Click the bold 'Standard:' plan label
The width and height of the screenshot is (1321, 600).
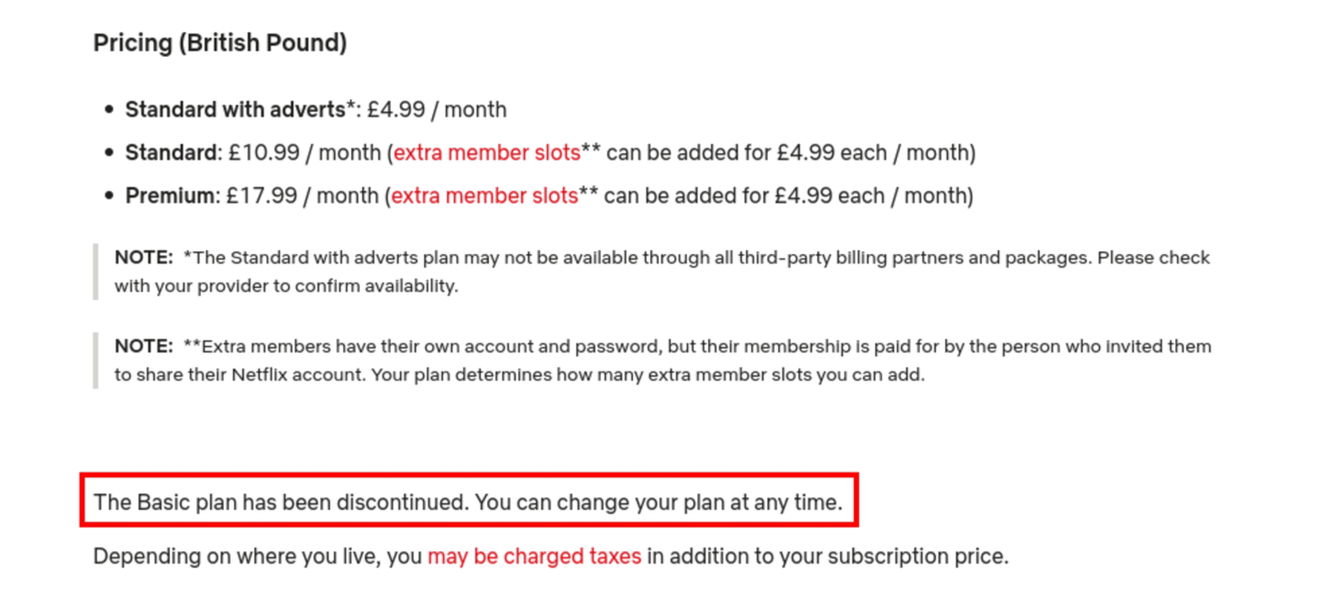(173, 153)
